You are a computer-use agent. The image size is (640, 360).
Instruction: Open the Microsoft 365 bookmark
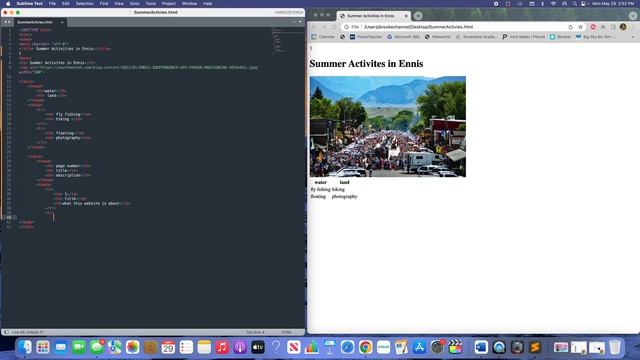(x=403, y=37)
